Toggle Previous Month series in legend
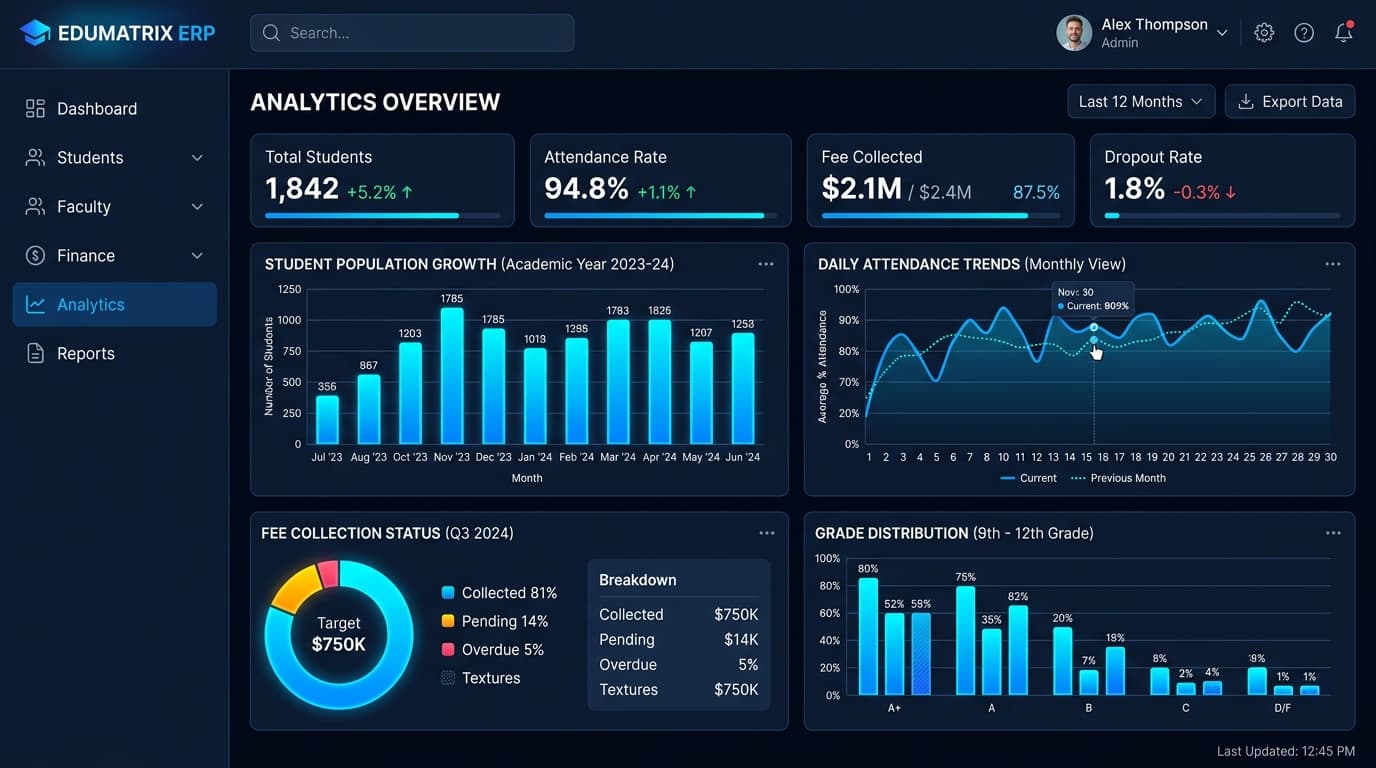Screen dimensions: 1376x768 [x=1118, y=478]
